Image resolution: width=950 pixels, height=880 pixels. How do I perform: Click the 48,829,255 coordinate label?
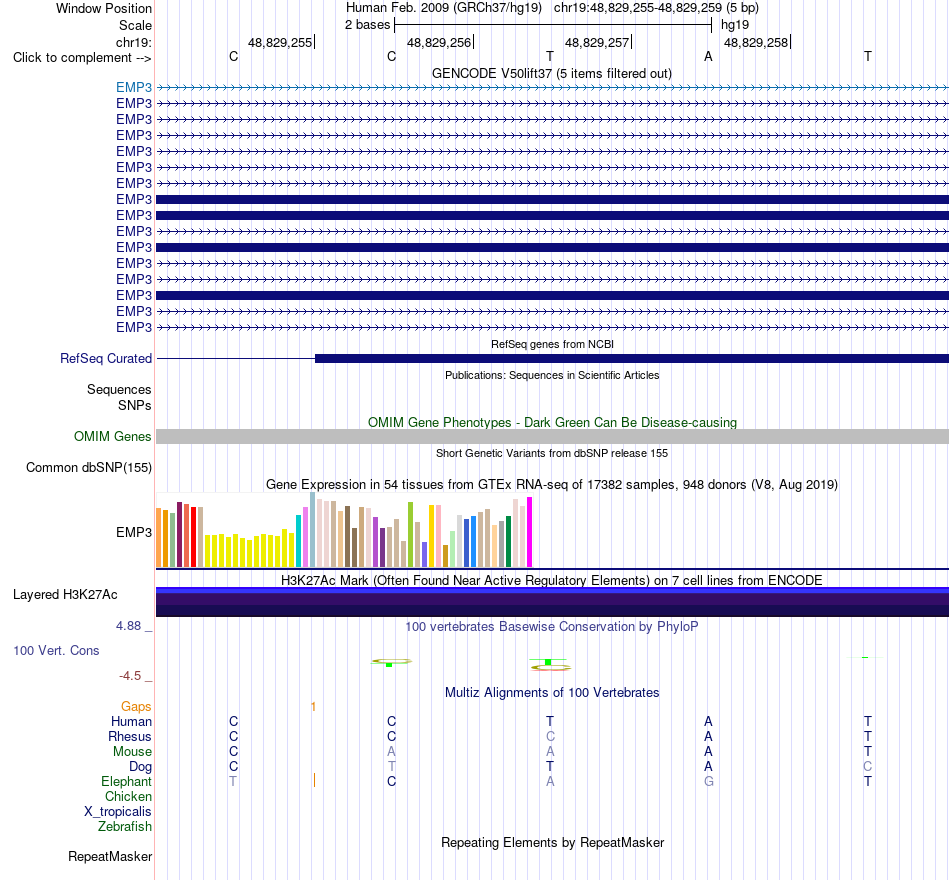pyautogui.click(x=280, y=42)
